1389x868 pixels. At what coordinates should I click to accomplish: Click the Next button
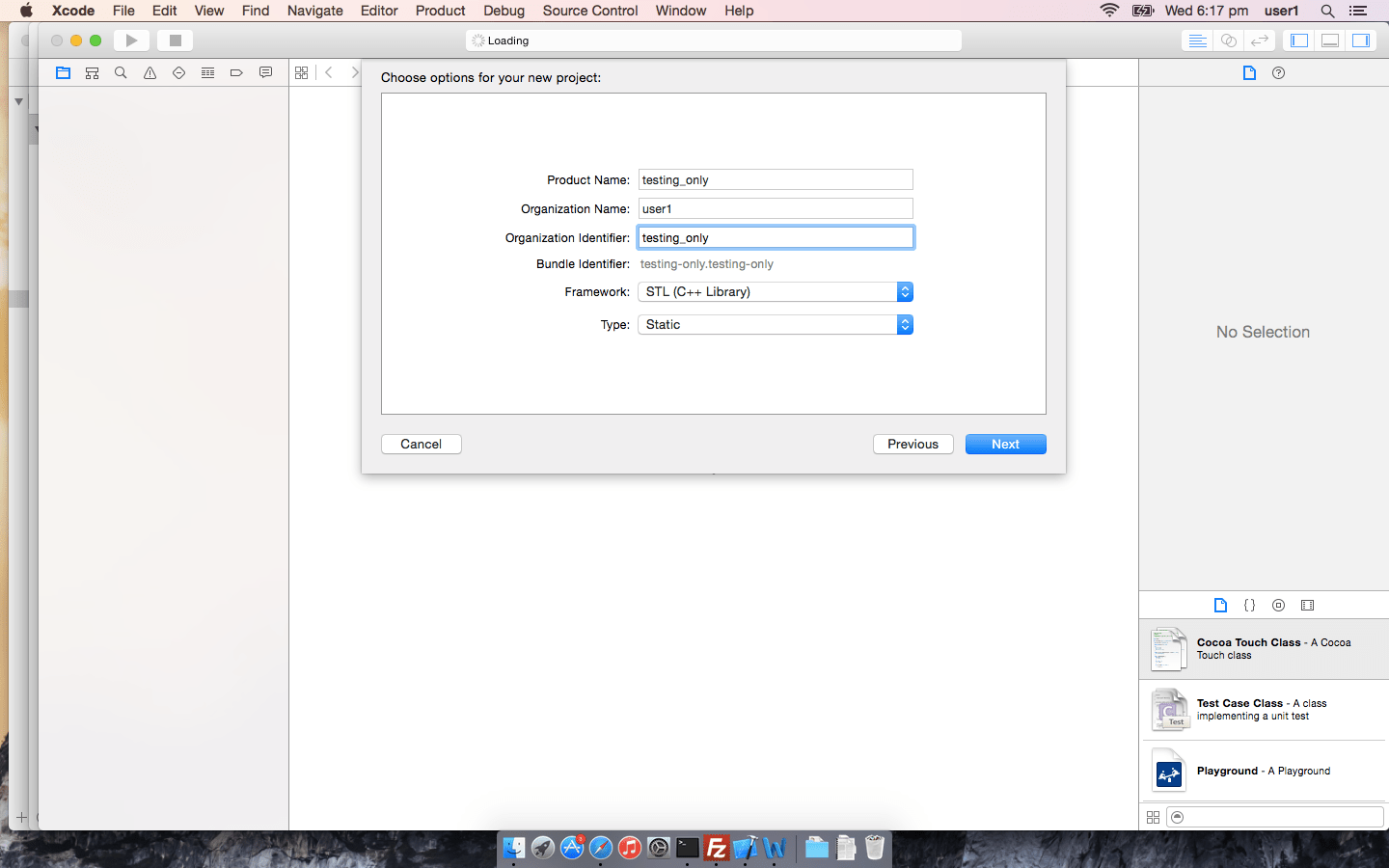[x=1005, y=444]
